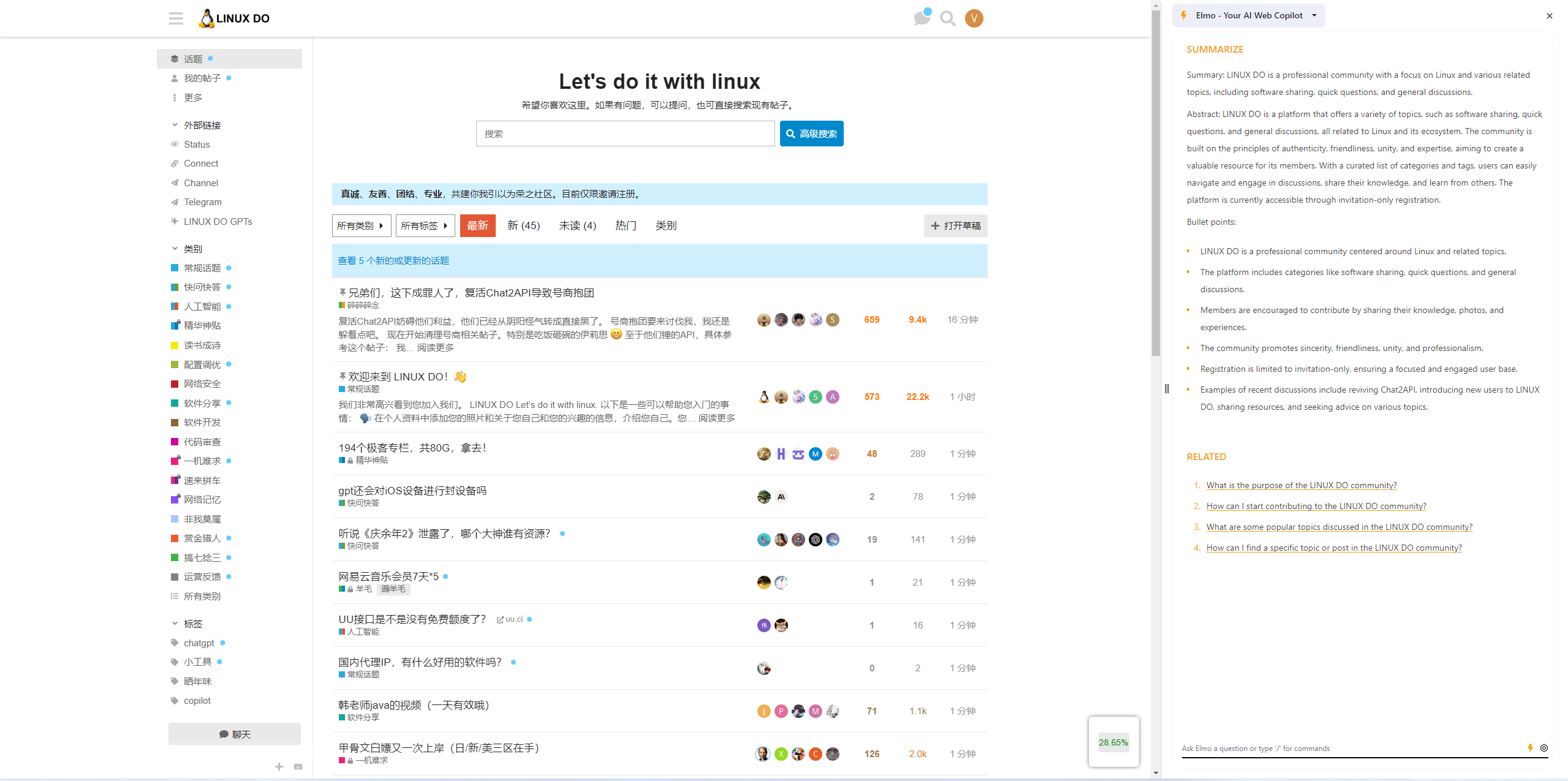Open the Channel sidebar link
Viewport: 1568px width, 781px height.
(194, 183)
